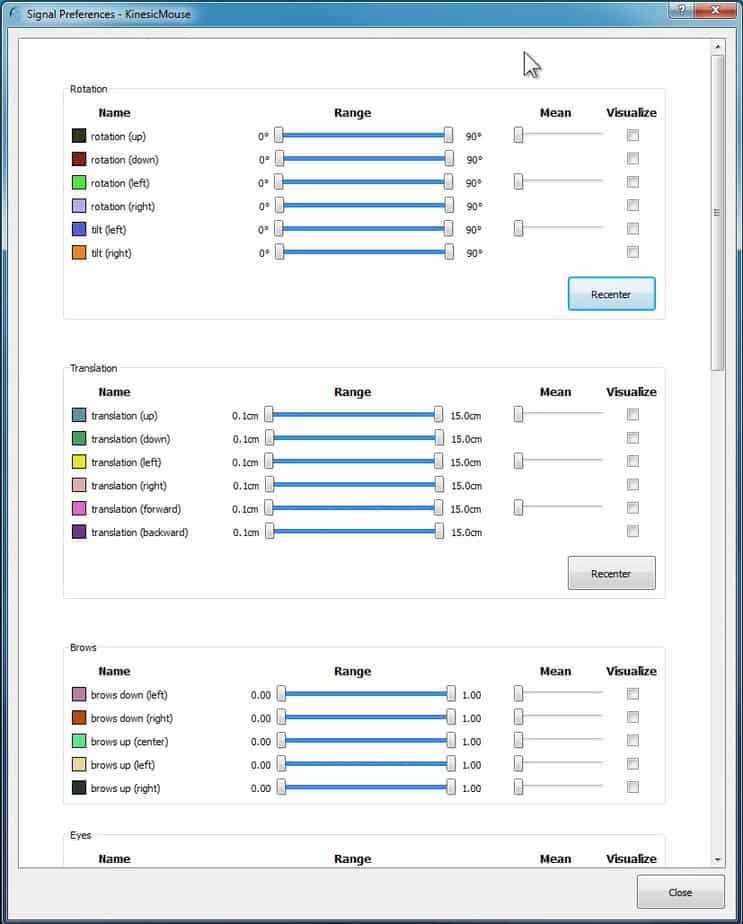Toggle Visualize checkbox for tilt (left)
The image size is (743, 924).
pyautogui.click(x=632, y=229)
